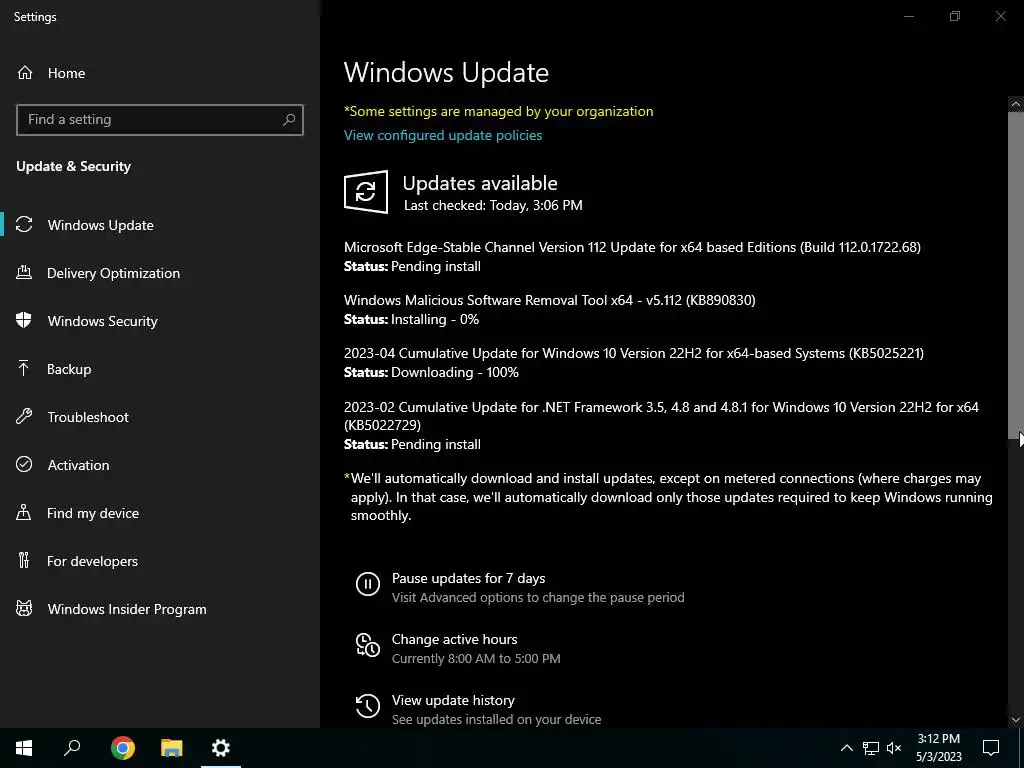1024x768 pixels.
Task: Click the clock icon beside Change active hours
Action: pyautogui.click(x=368, y=645)
